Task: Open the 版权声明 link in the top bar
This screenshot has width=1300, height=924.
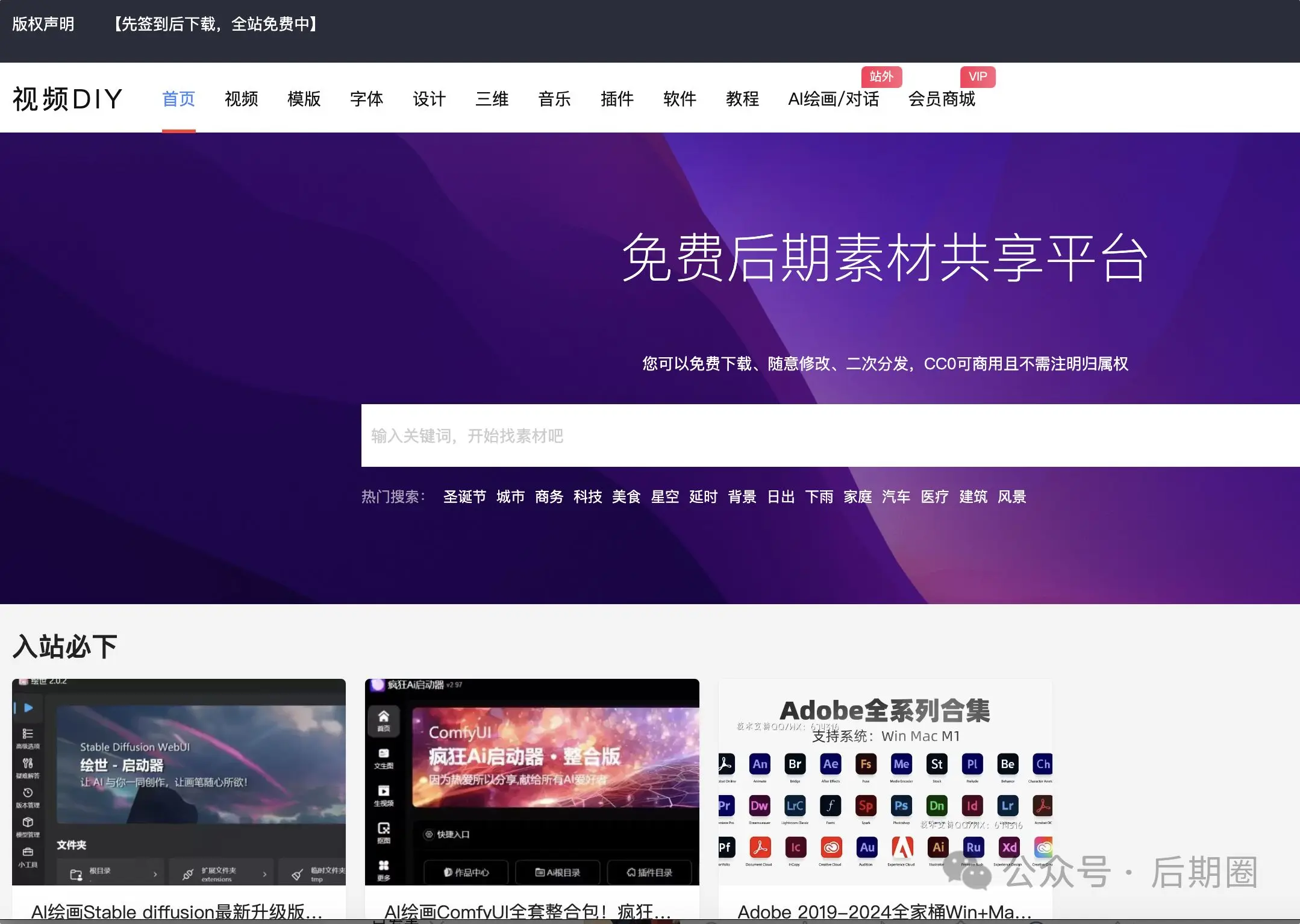Action: [43, 24]
